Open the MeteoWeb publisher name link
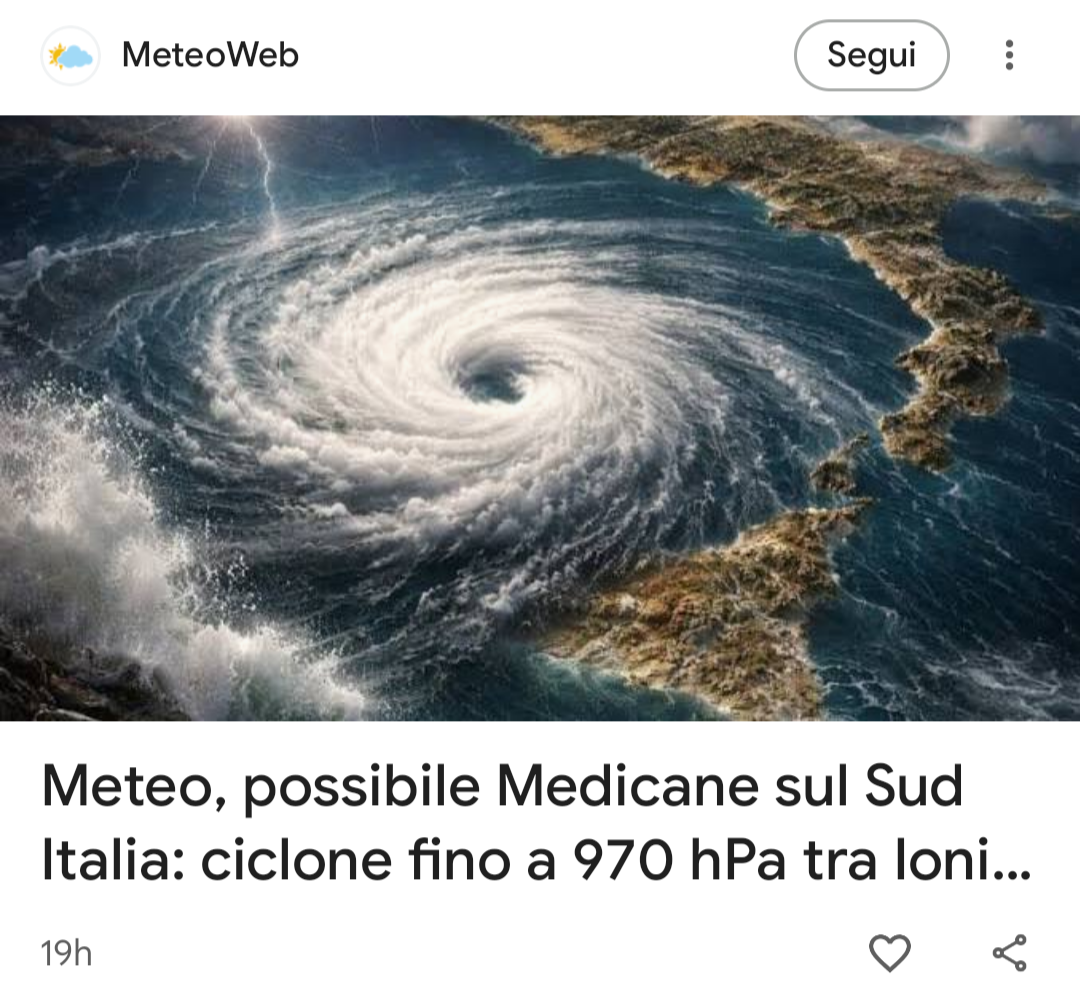 [x=210, y=55]
